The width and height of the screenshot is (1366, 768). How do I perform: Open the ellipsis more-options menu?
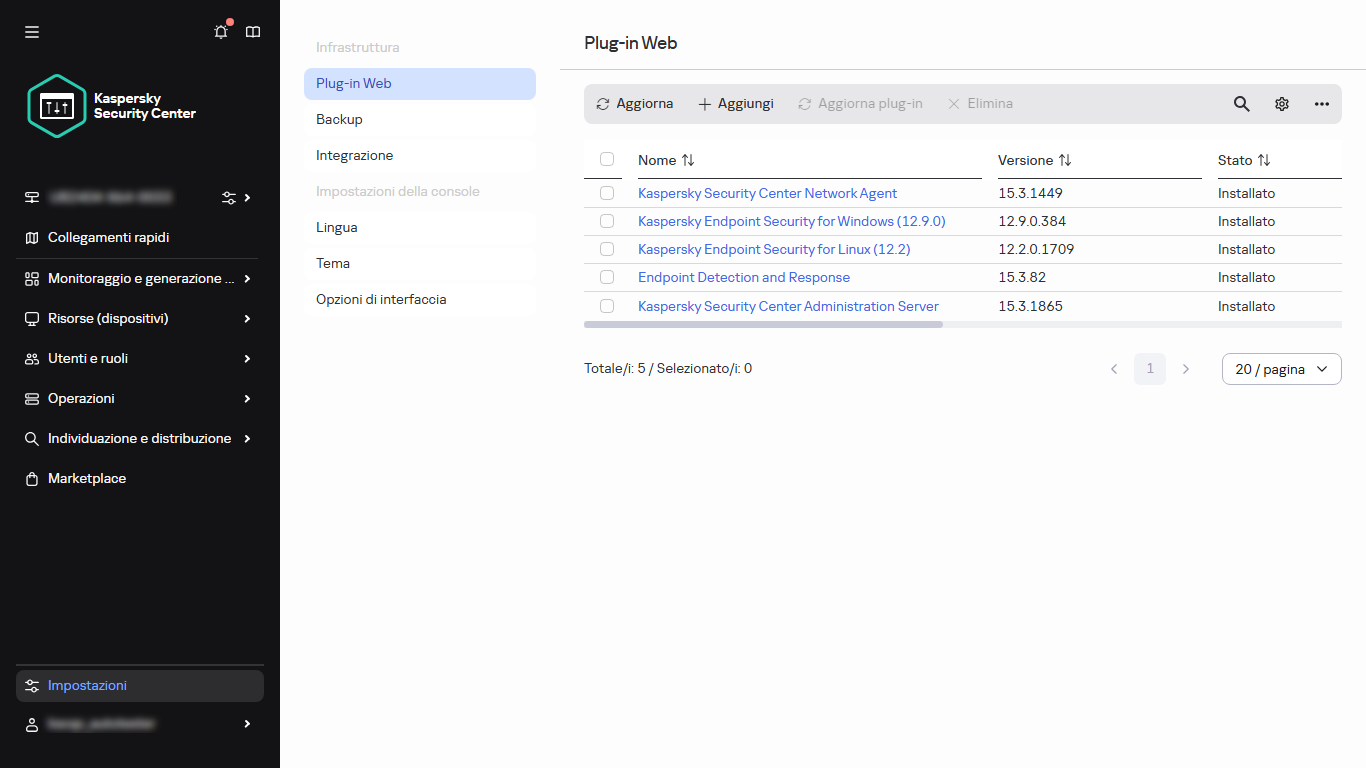coord(1322,103)
